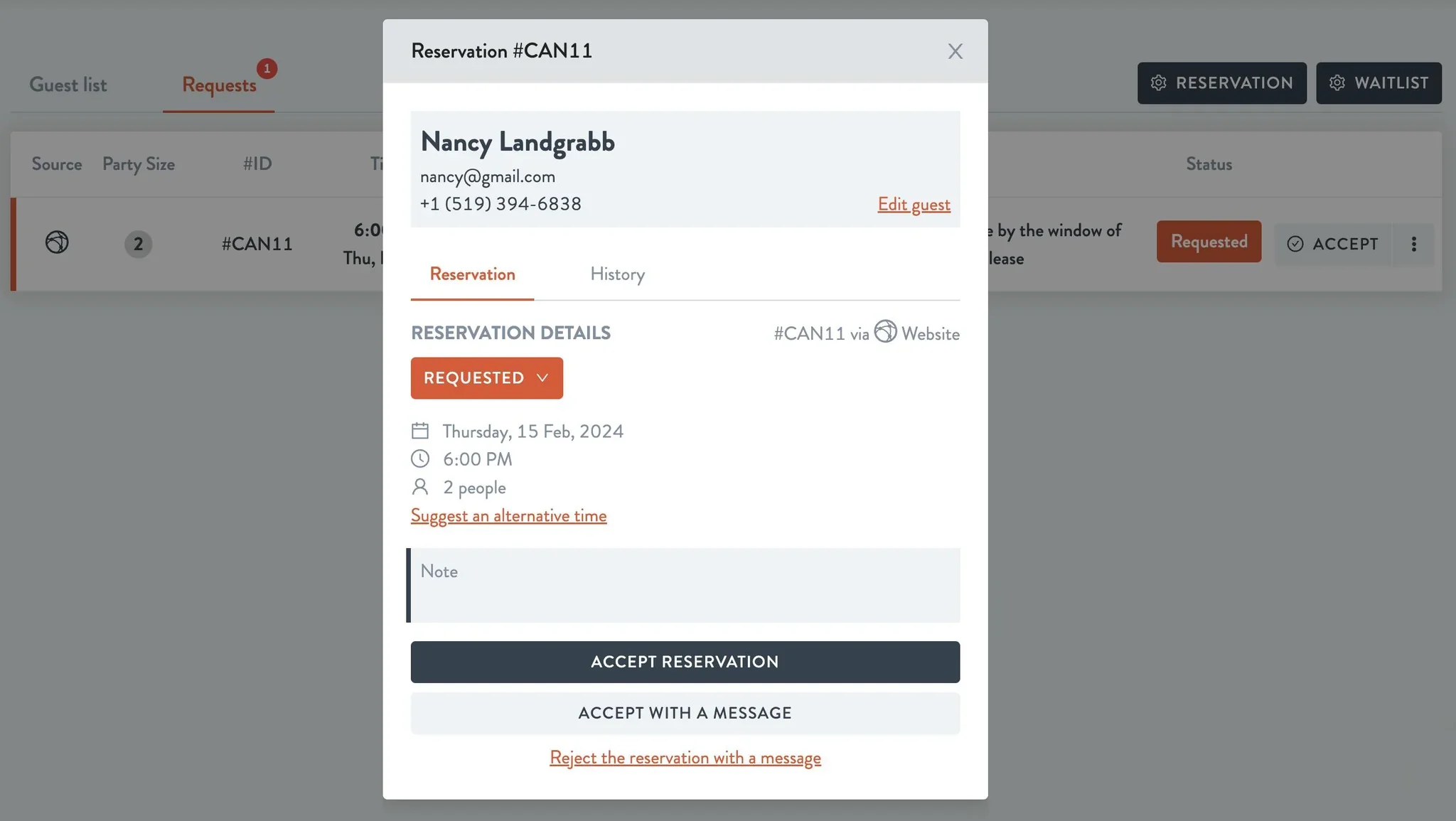Click the ACCEPT button in the table row
Viewport: 1456px width, 821px height.
1332,244
